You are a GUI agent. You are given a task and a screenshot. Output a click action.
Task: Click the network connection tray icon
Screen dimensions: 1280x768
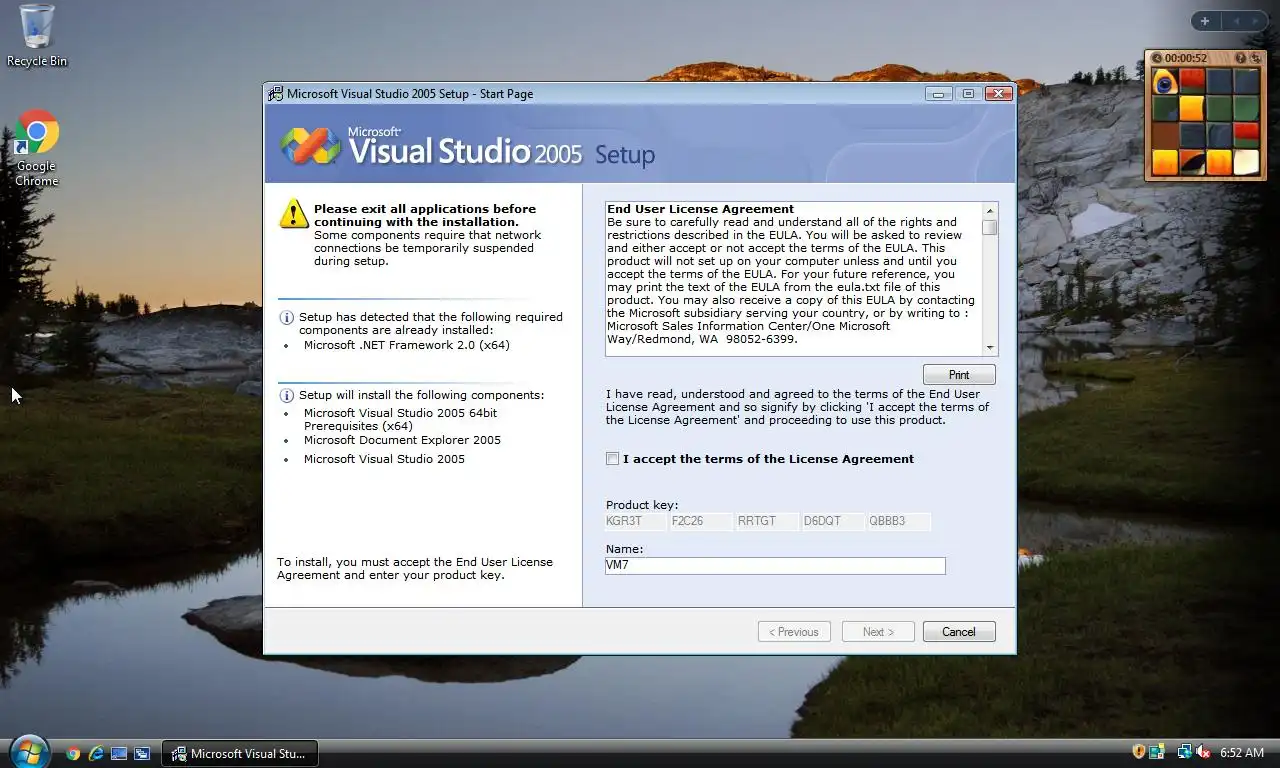[x=1185, y=751]
